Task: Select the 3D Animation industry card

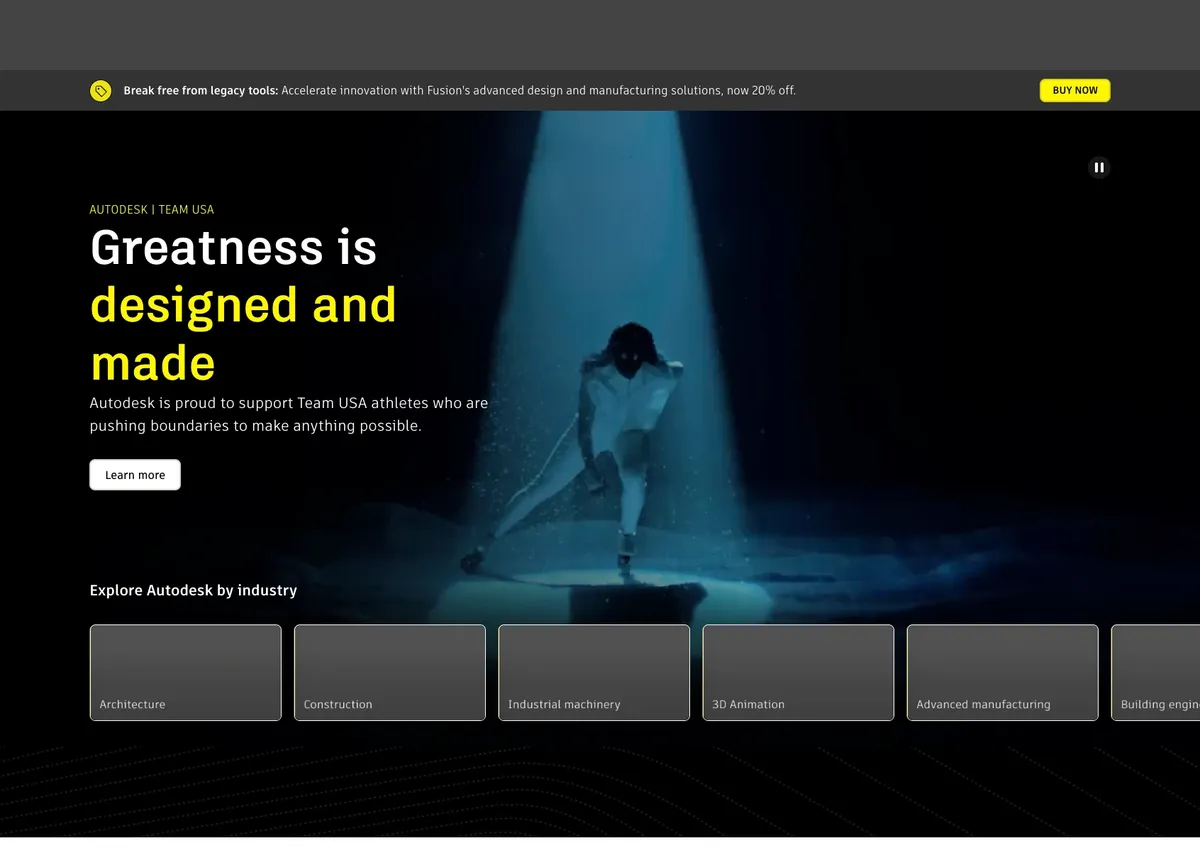Action: [798, 672]
